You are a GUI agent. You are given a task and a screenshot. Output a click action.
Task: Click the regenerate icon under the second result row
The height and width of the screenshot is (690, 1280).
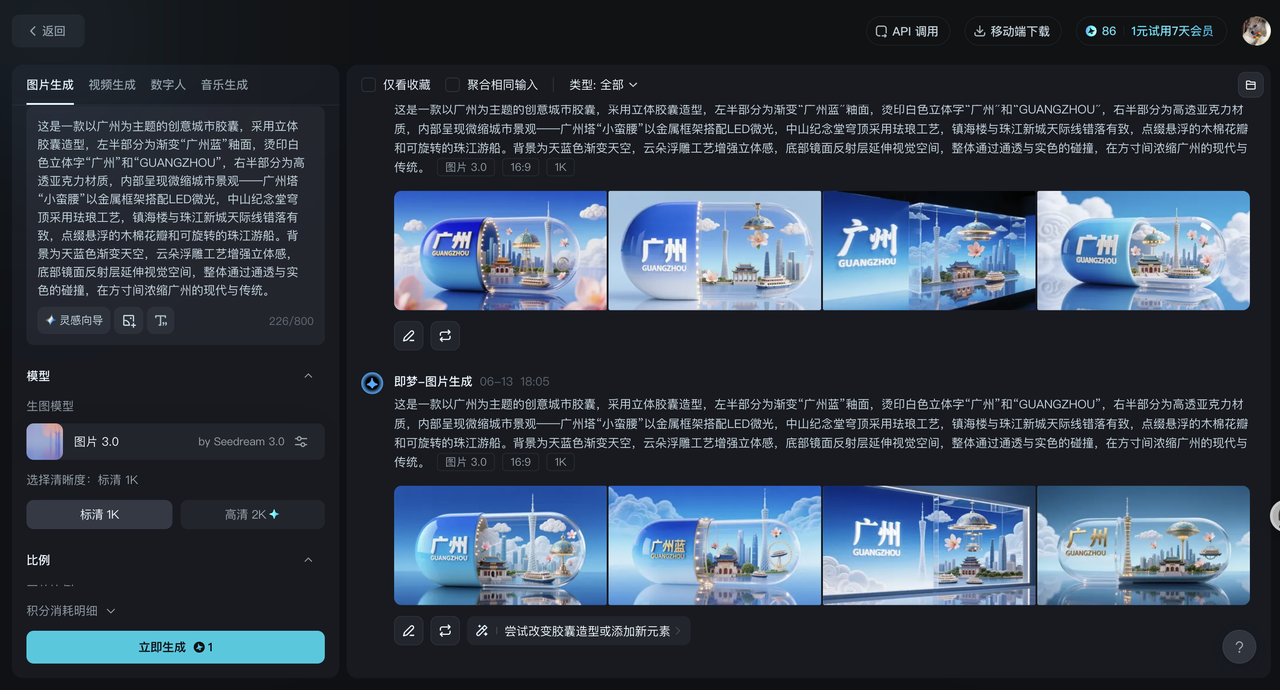coord(444,631)
